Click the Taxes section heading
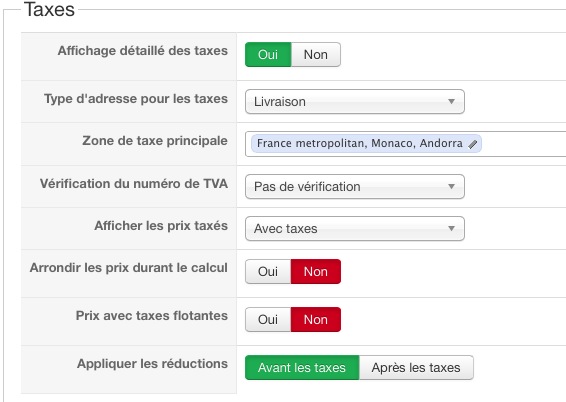 click(x=49, y=9)
